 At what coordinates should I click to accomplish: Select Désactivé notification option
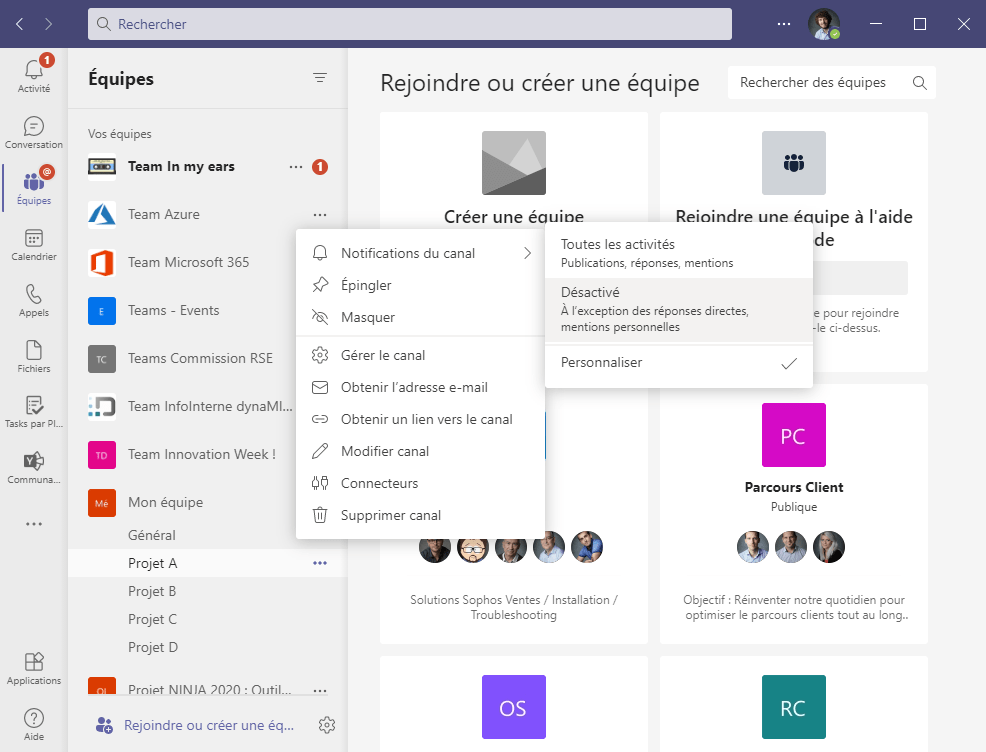point(679,309)
